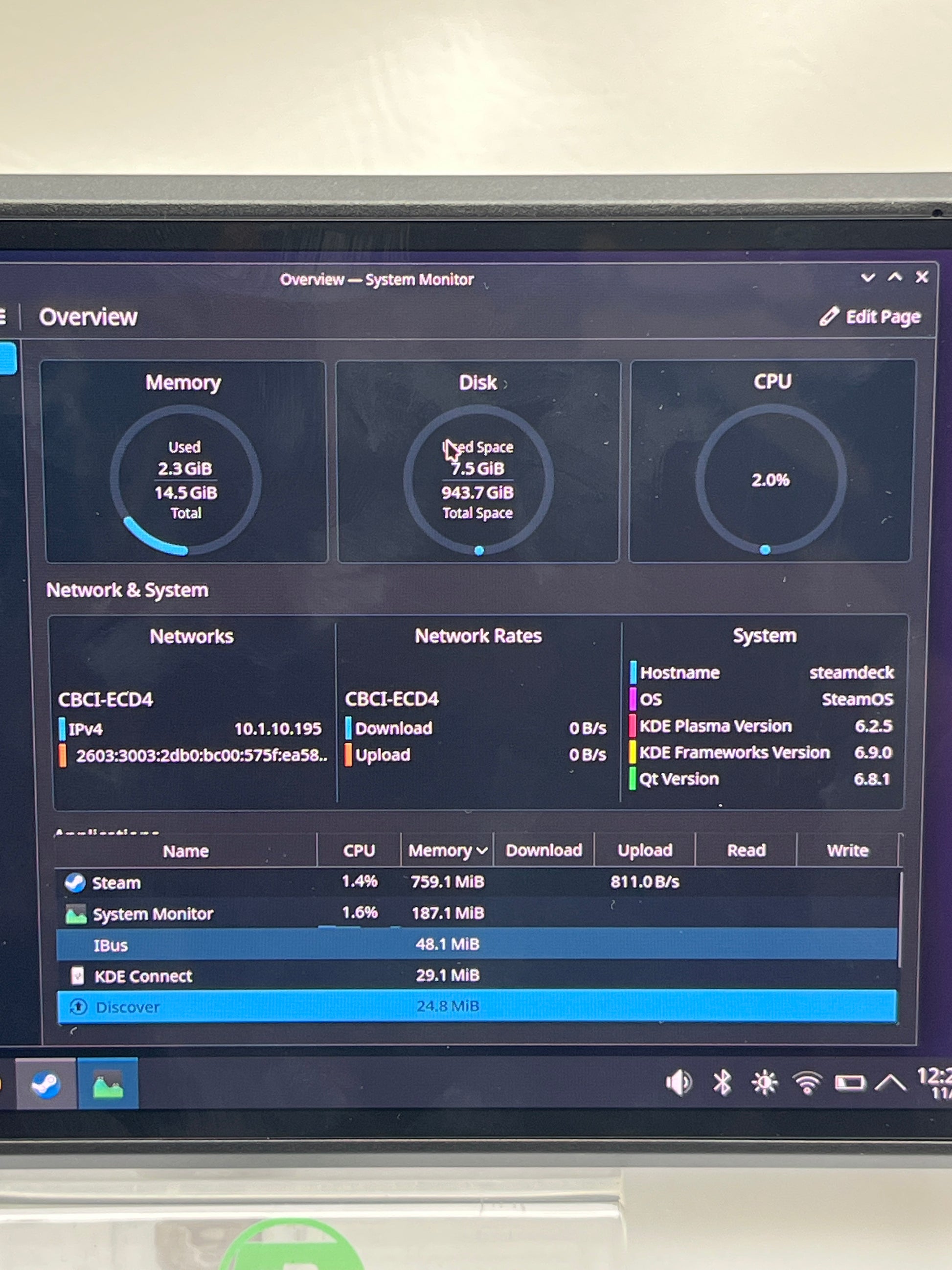
Task: Click the Download column header
Action: 544,850
